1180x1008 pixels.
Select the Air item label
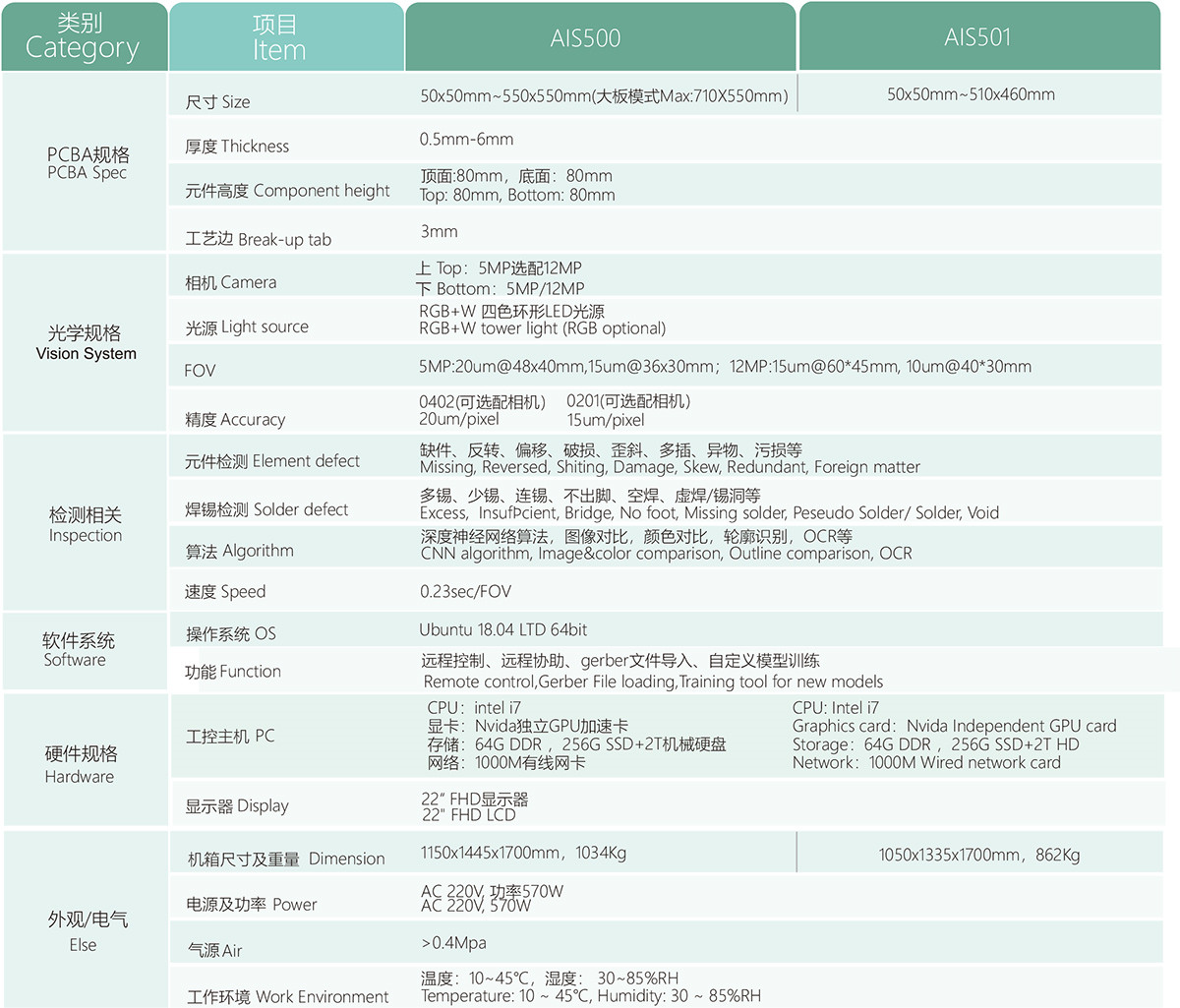214,950
